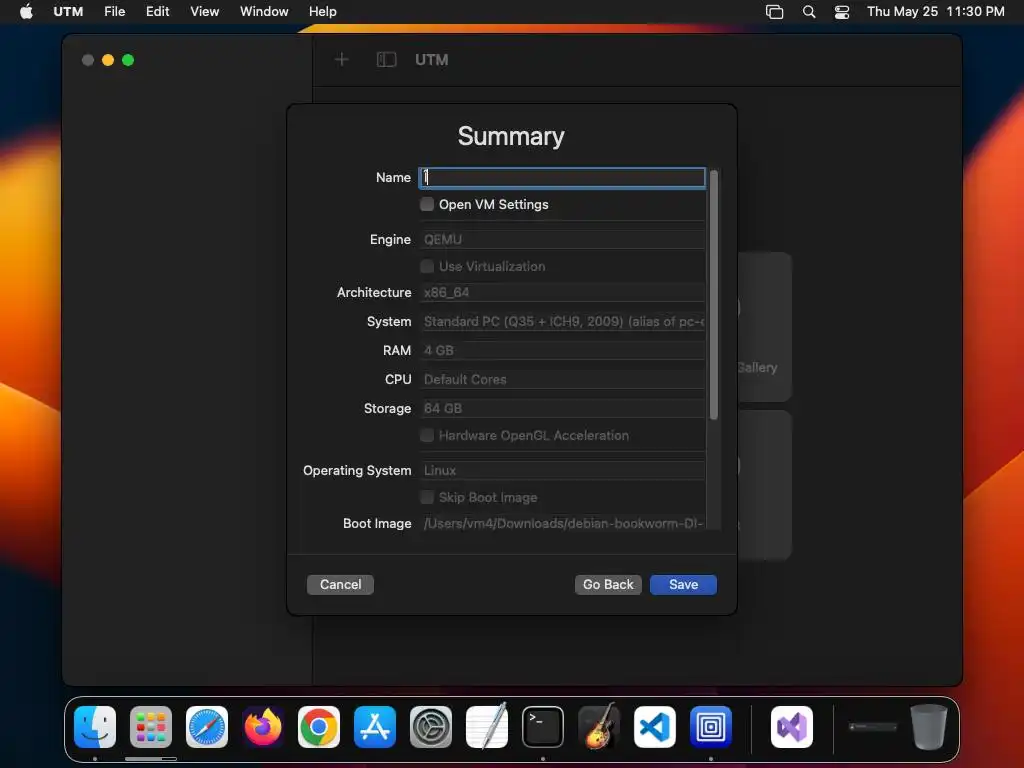
Task: Open the View menu
Action: (204, 11)
